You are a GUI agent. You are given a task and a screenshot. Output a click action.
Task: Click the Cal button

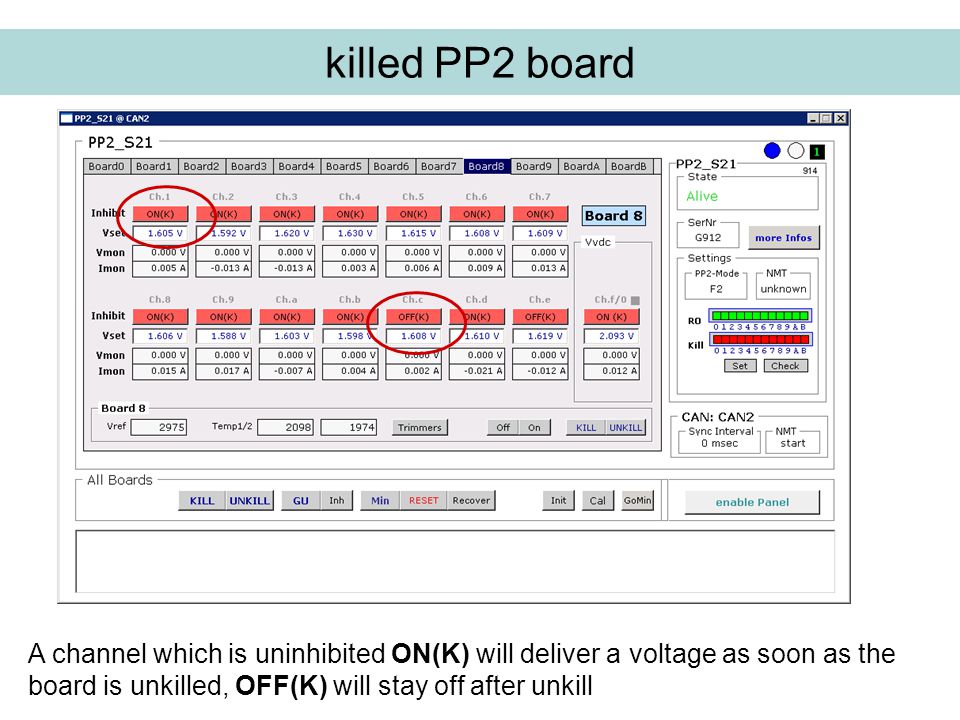(x=598, y=501)
